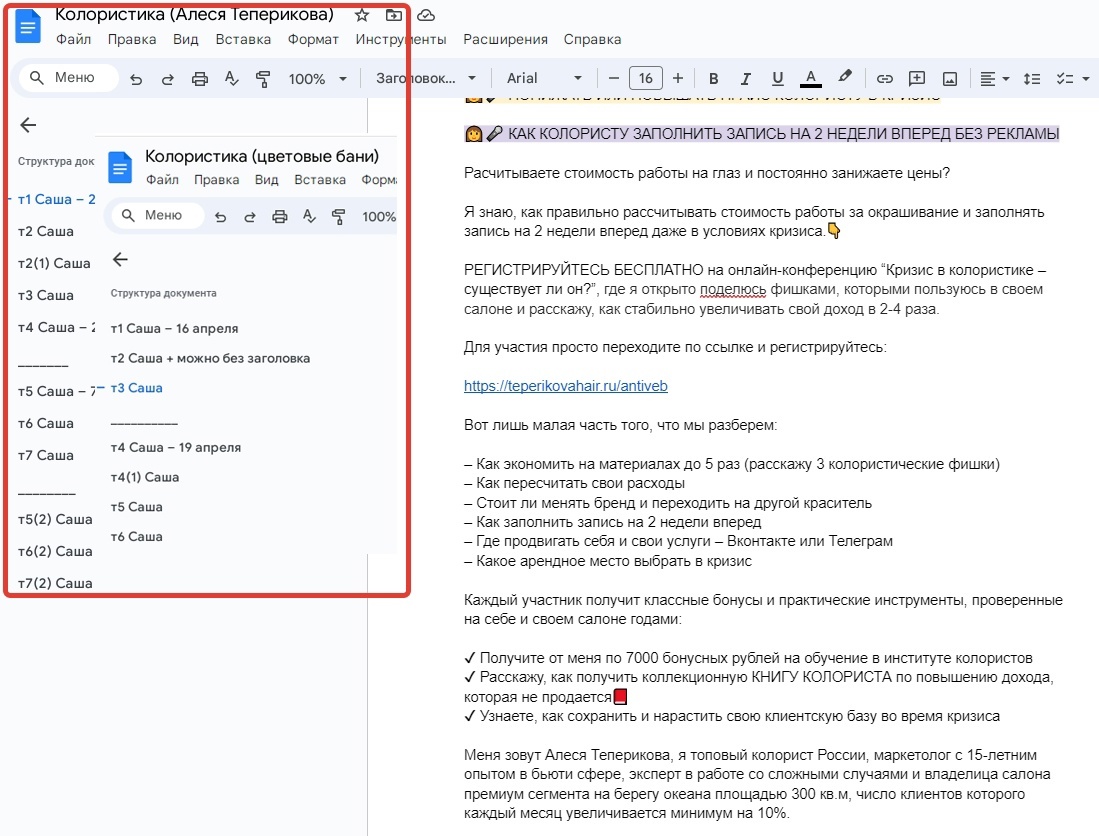Click the undo icon in цветовые бани toolbar
1099x836 pixels.
coord(220,217)
